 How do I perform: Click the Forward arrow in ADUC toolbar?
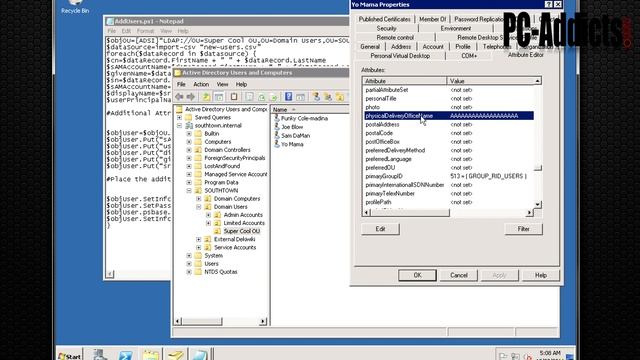(x=191, y=97)
